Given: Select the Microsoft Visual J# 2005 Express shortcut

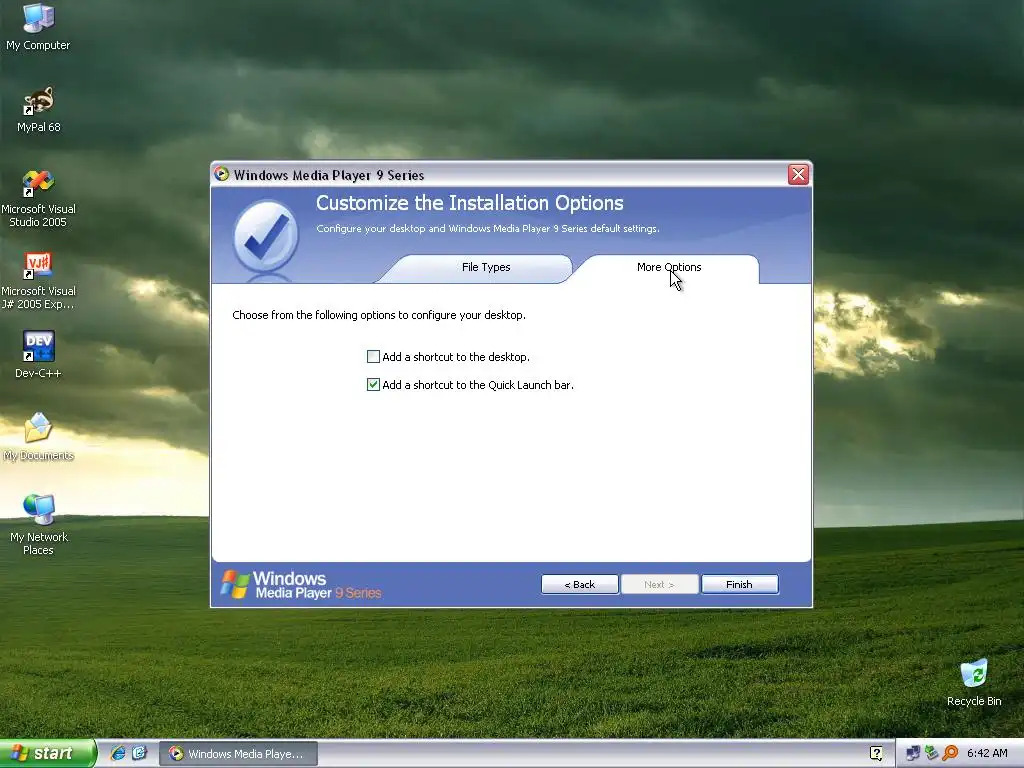Looking at the screenshot, I should click(39, 281).
